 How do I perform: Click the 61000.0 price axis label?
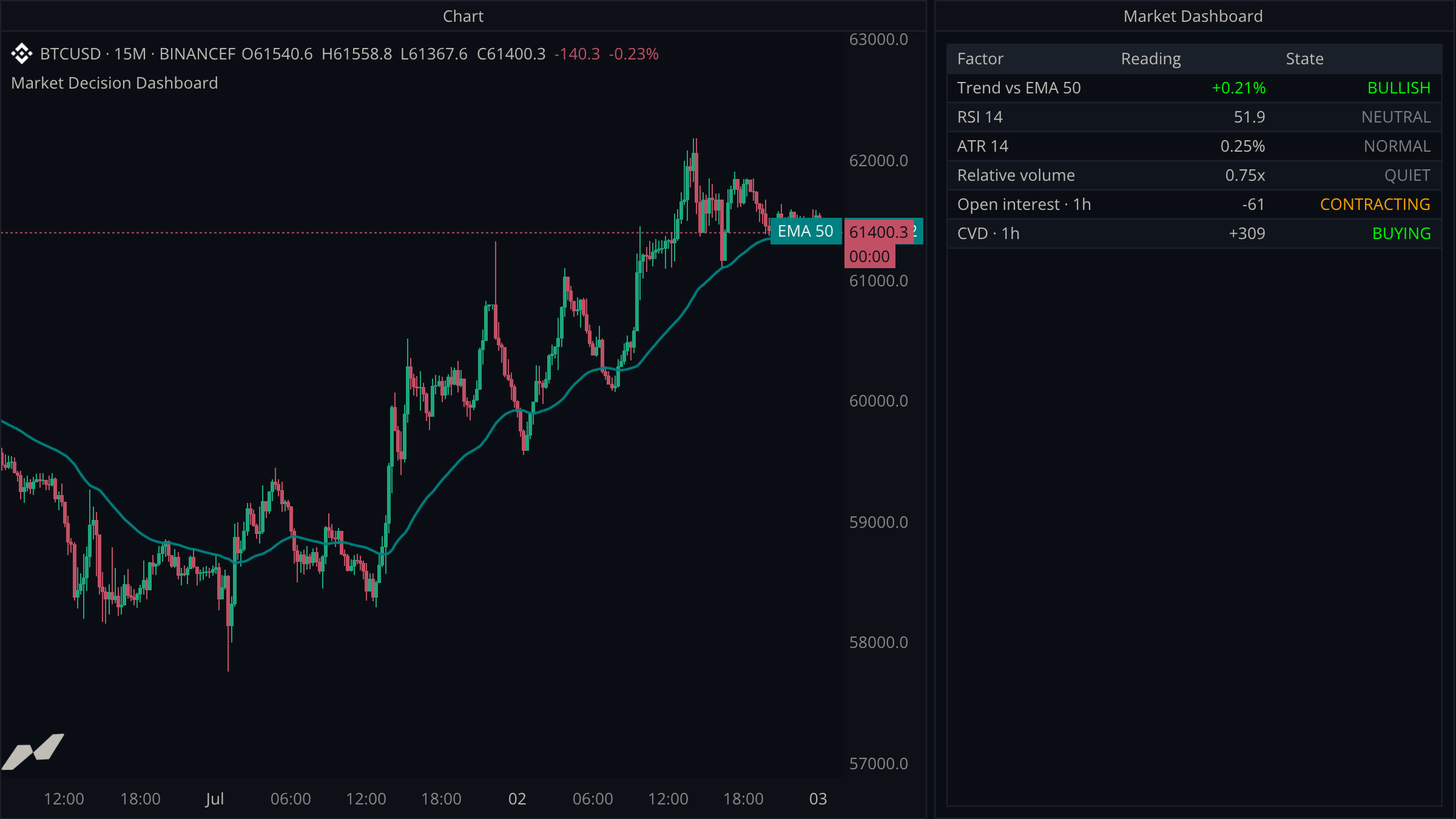[x=878, y=281]
